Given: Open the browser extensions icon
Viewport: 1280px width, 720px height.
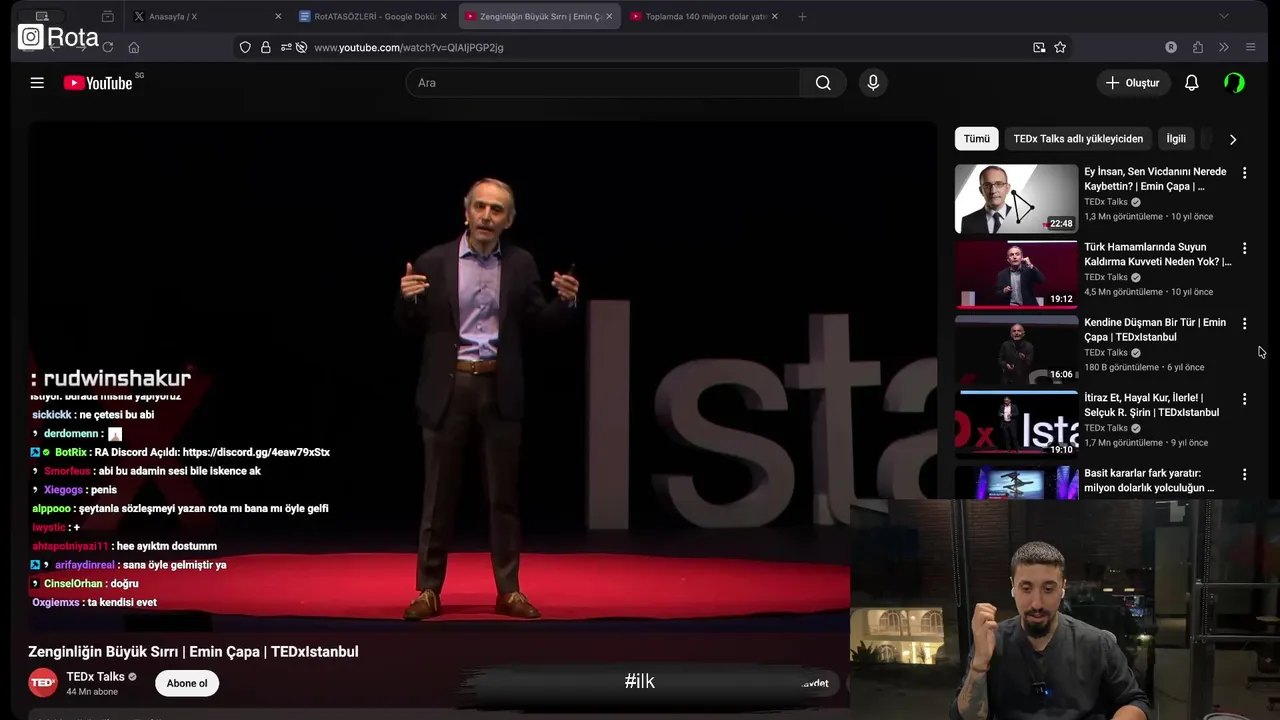Looking at the screenshot, I should coord(1197,47).
